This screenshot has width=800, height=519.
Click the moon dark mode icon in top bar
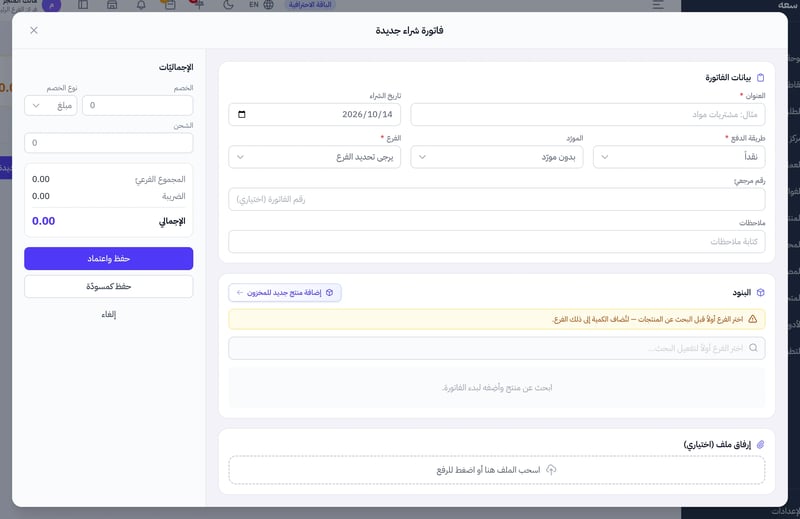228,5
